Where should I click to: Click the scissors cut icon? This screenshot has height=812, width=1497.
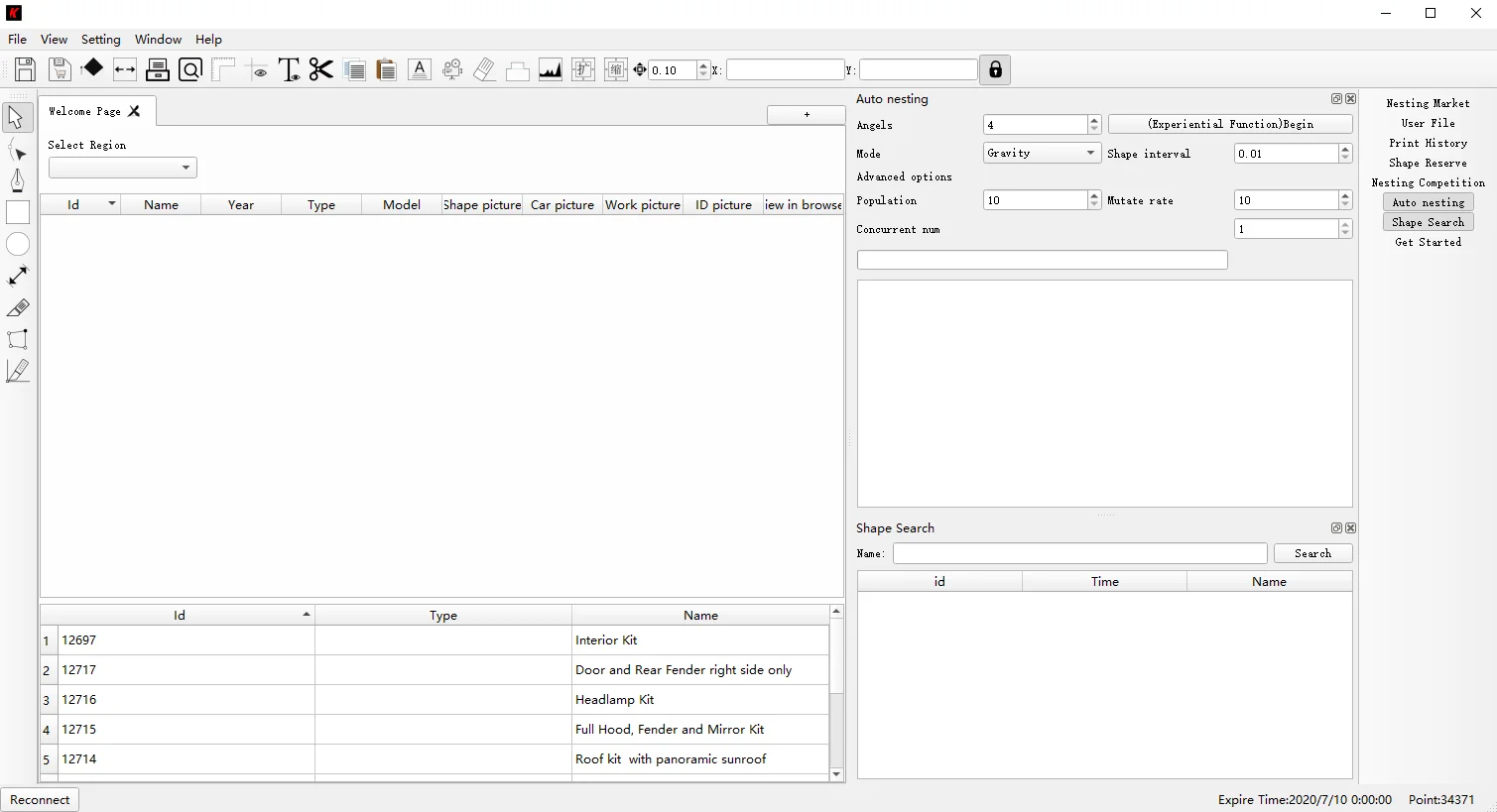(320, 69)
